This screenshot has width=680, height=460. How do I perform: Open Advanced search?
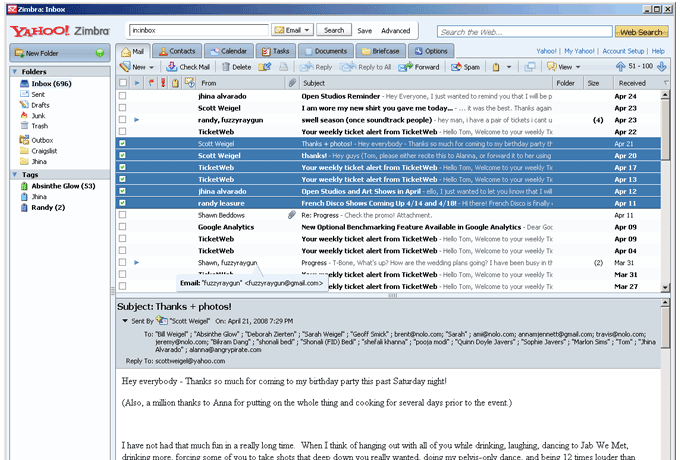tap(396, 30)
